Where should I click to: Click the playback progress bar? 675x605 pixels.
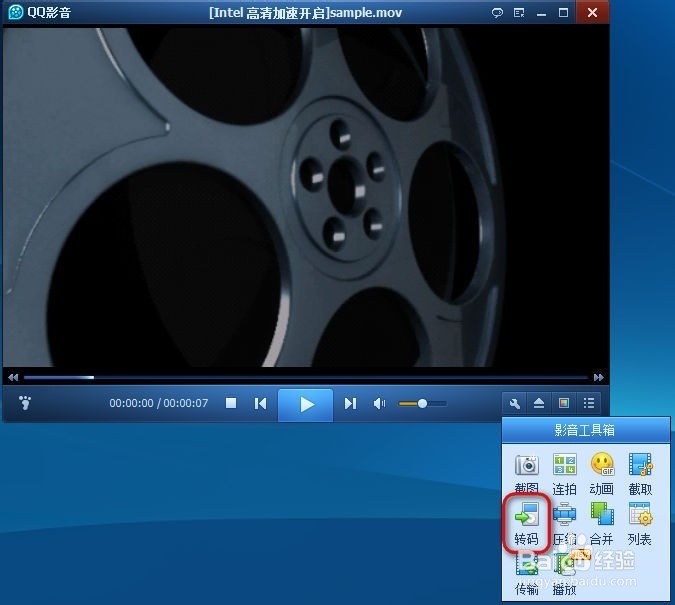coord(306,378)
